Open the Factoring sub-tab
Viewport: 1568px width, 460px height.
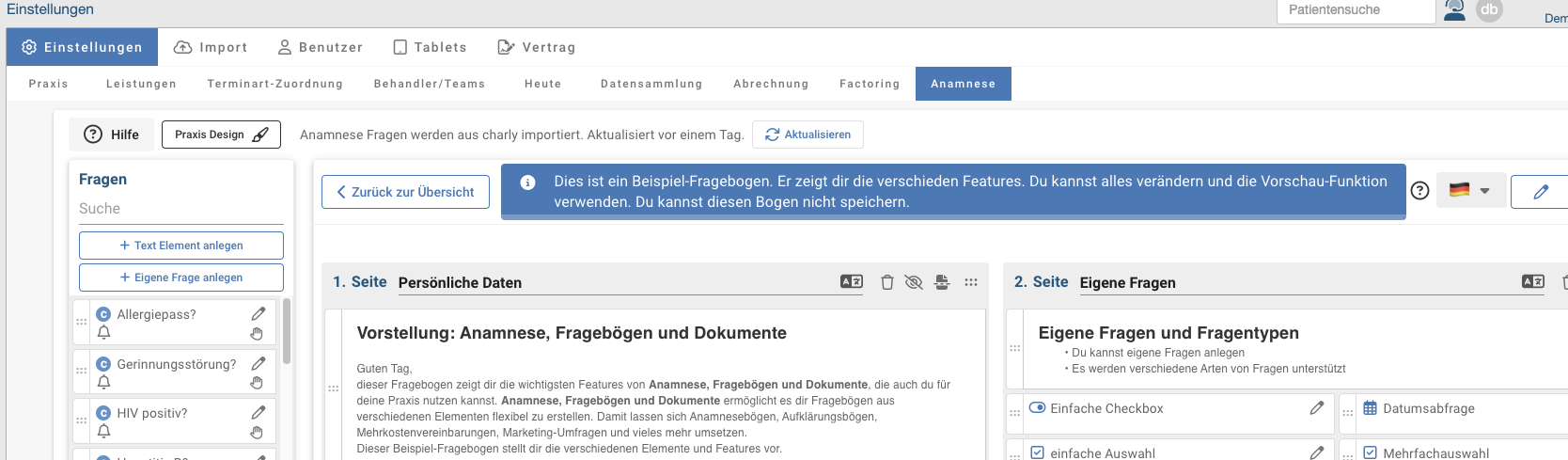[x=870, y=84]
